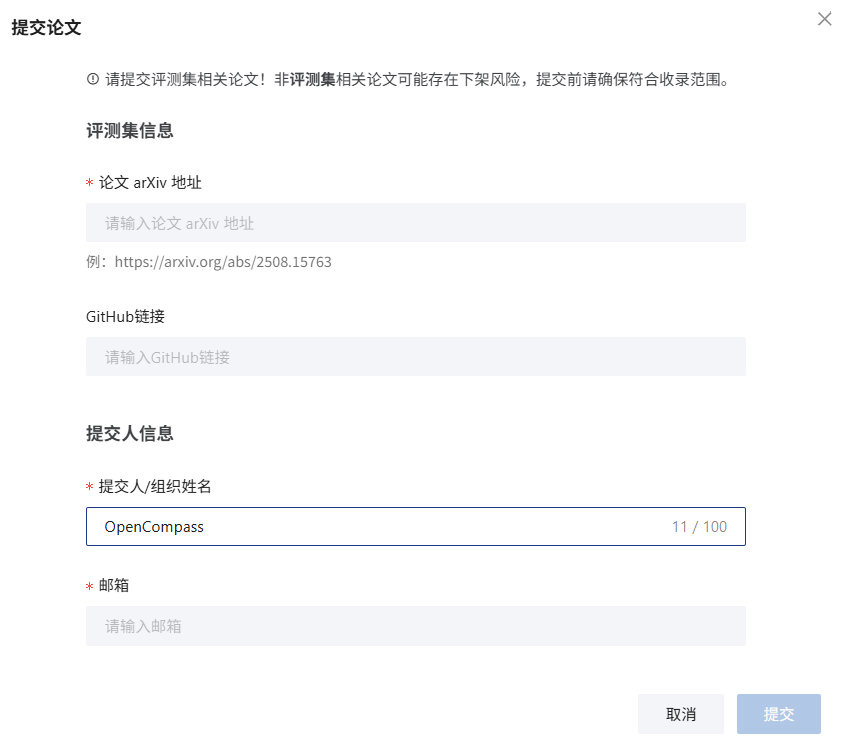Click the 11/100 character counter
The image size is (843, 740).
click(701, 526)
